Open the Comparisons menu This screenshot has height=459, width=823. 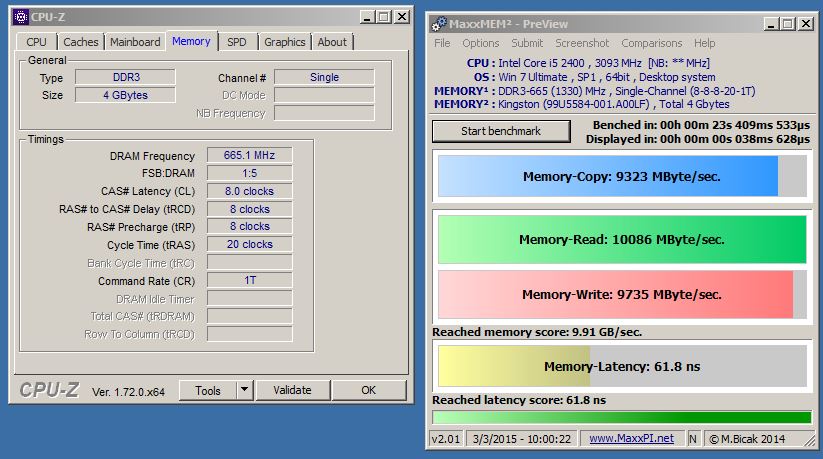point(651,43)
